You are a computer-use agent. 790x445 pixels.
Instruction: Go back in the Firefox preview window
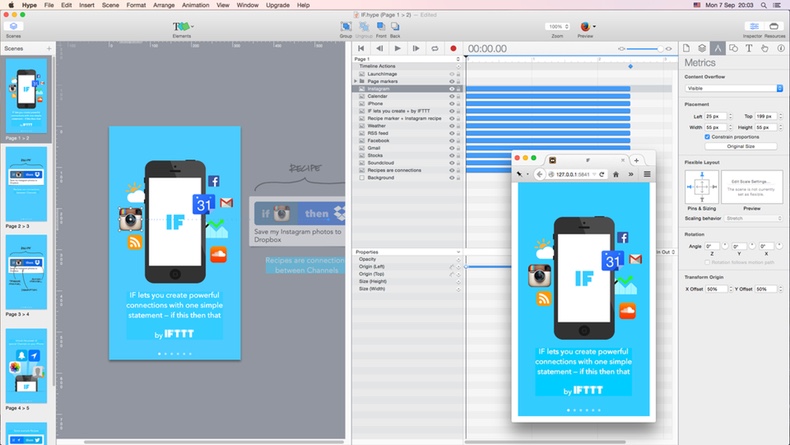[540, 174]
